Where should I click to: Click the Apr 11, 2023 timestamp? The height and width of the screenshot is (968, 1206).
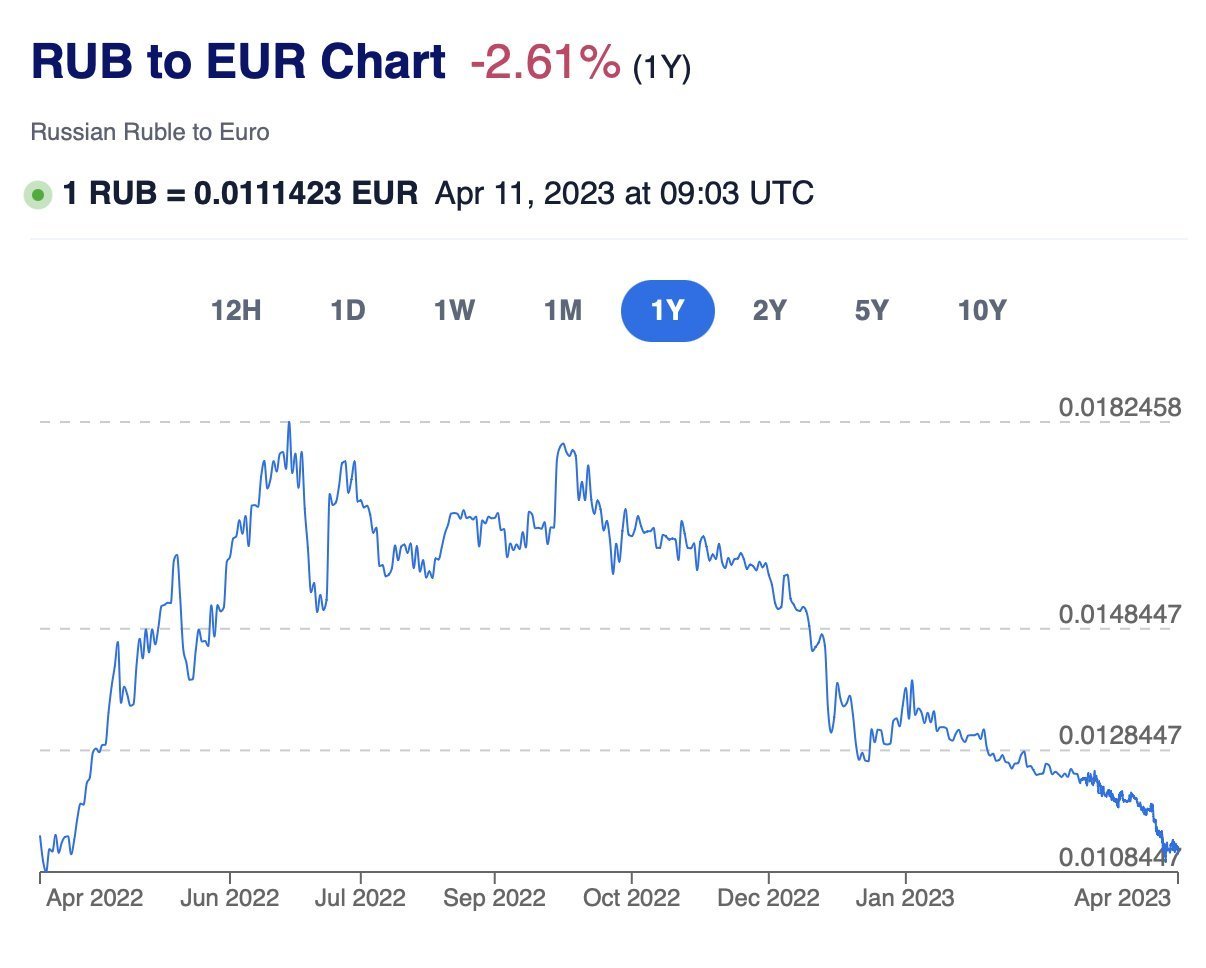pos(624,193)
